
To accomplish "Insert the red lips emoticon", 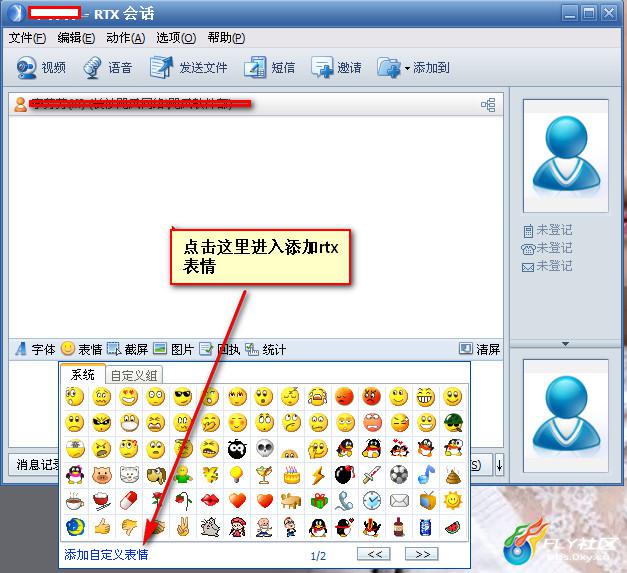I will point(210,501).
